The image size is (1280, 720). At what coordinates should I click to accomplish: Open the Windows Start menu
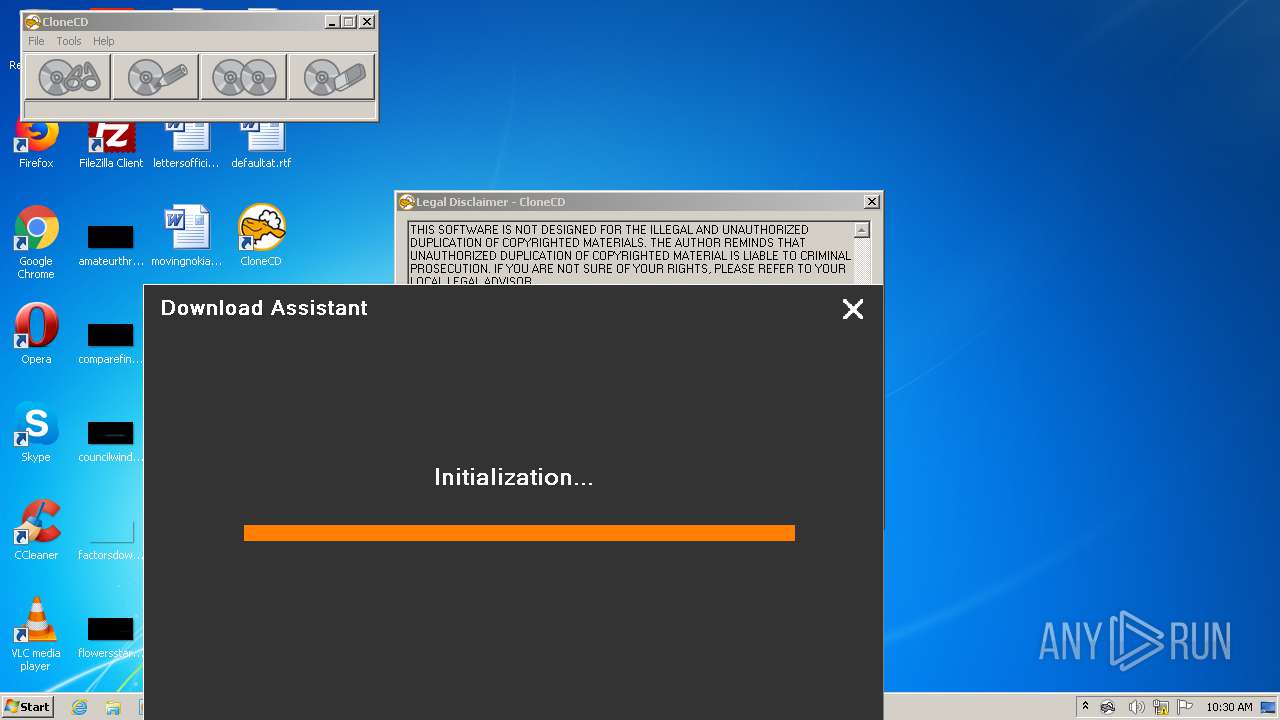27,706
